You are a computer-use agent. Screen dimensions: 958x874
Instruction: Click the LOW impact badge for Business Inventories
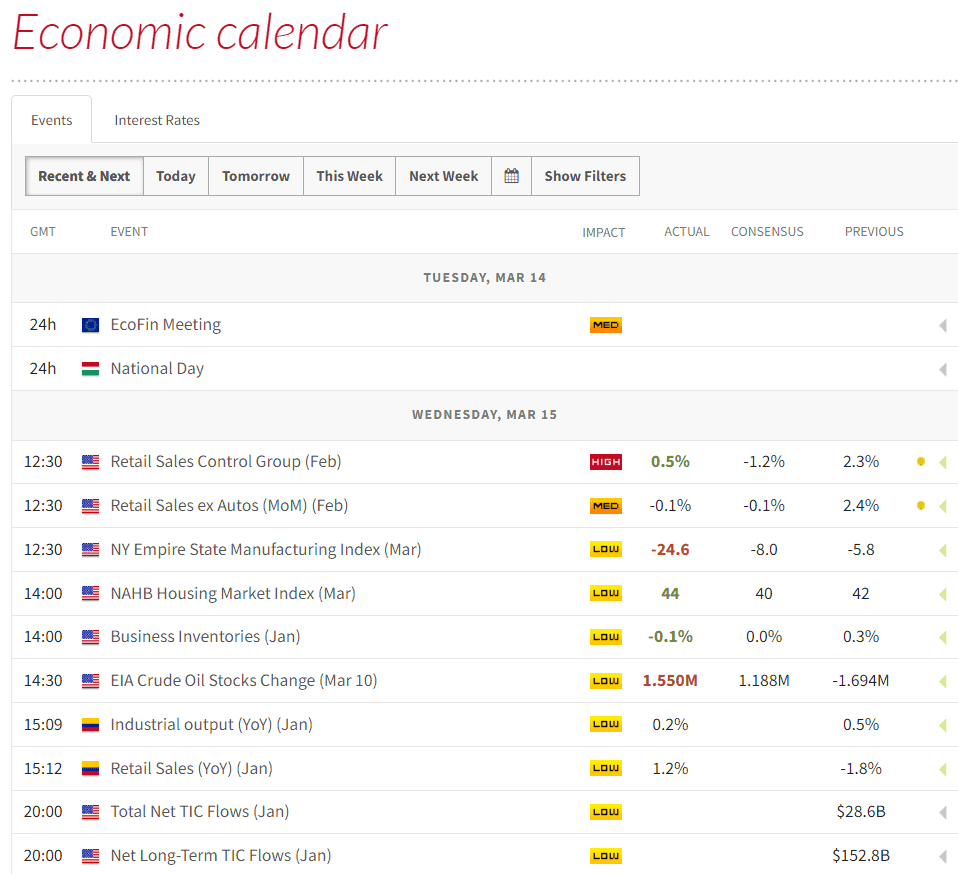point(606,637)
